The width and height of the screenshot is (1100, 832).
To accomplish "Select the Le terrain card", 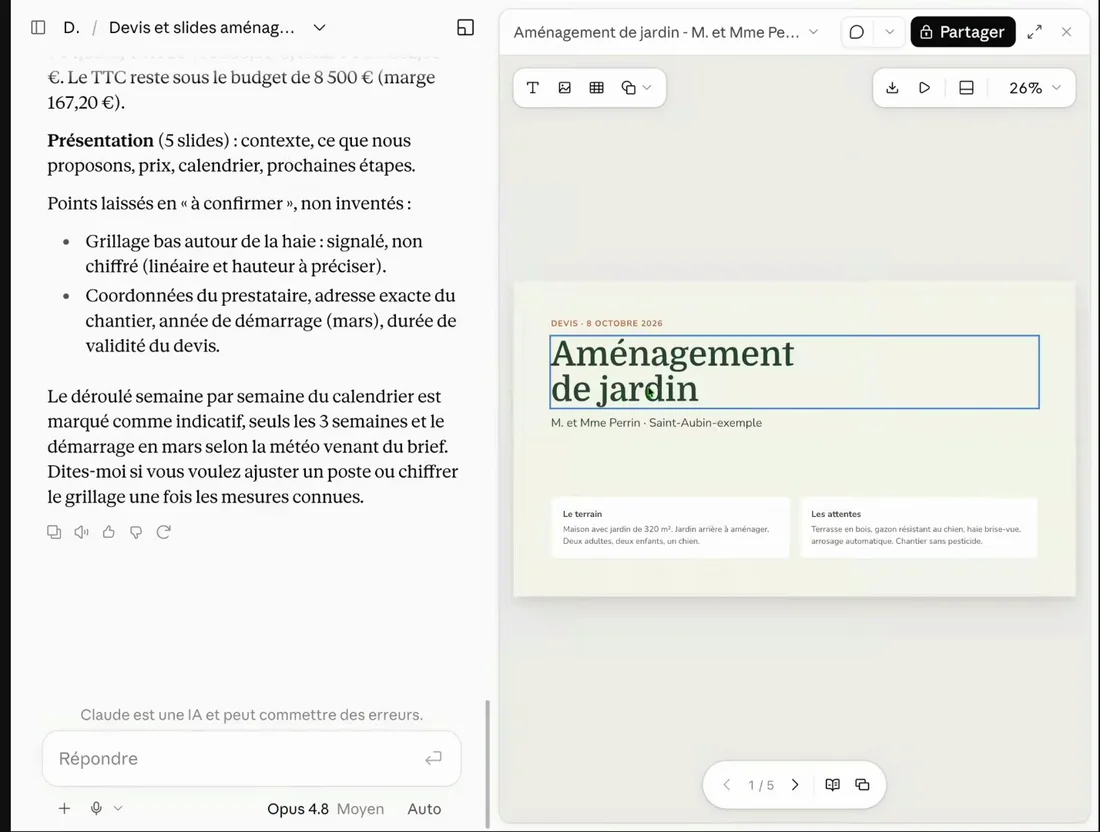I will coord(670,528).
